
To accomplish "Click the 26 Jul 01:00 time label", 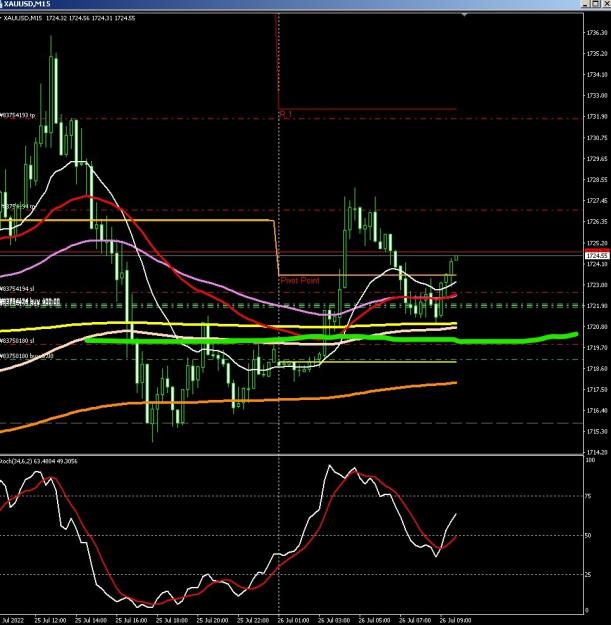I will (x=293, y=620).
